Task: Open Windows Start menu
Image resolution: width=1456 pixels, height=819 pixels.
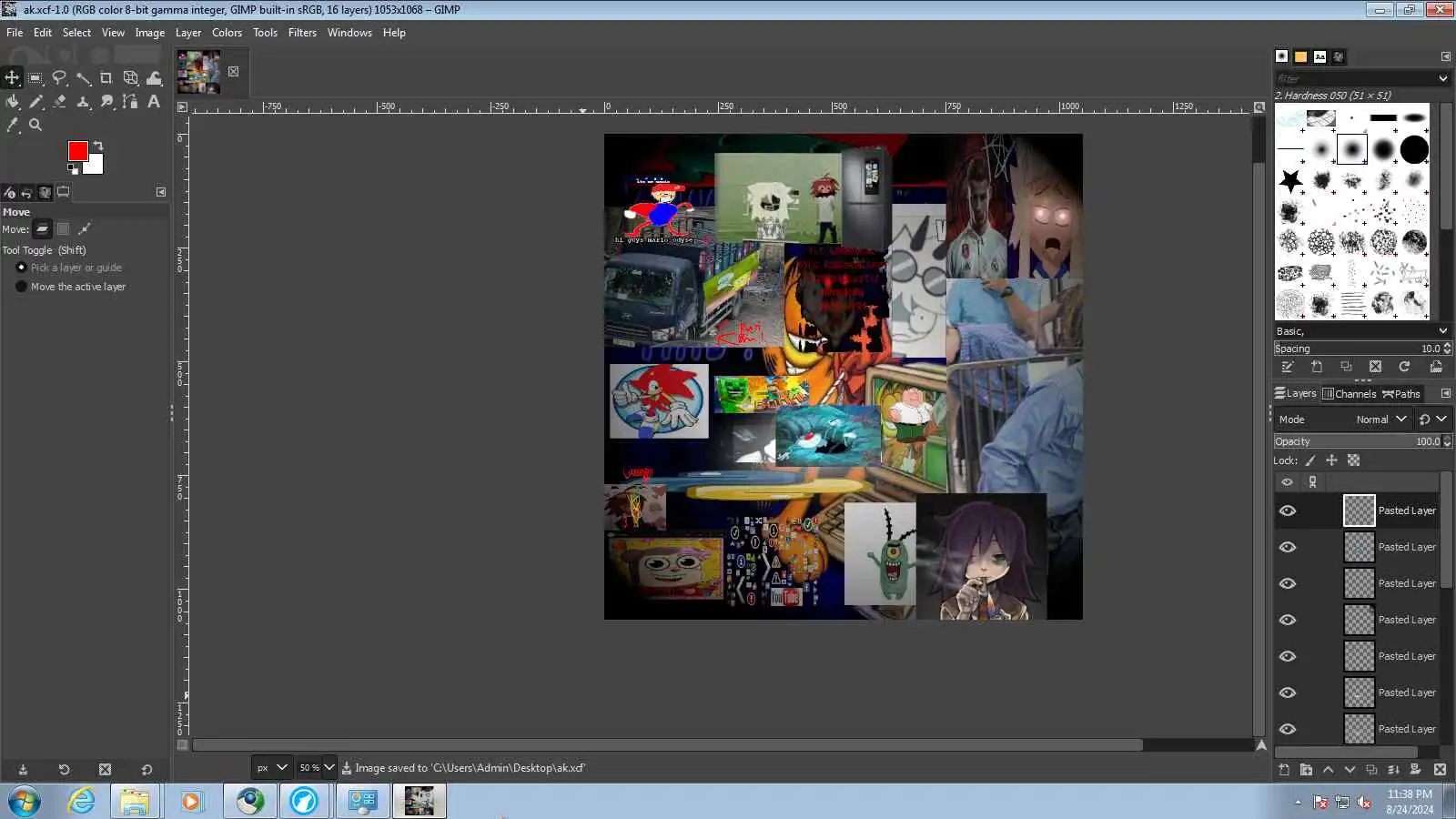Action: click(x=25, y=801)
